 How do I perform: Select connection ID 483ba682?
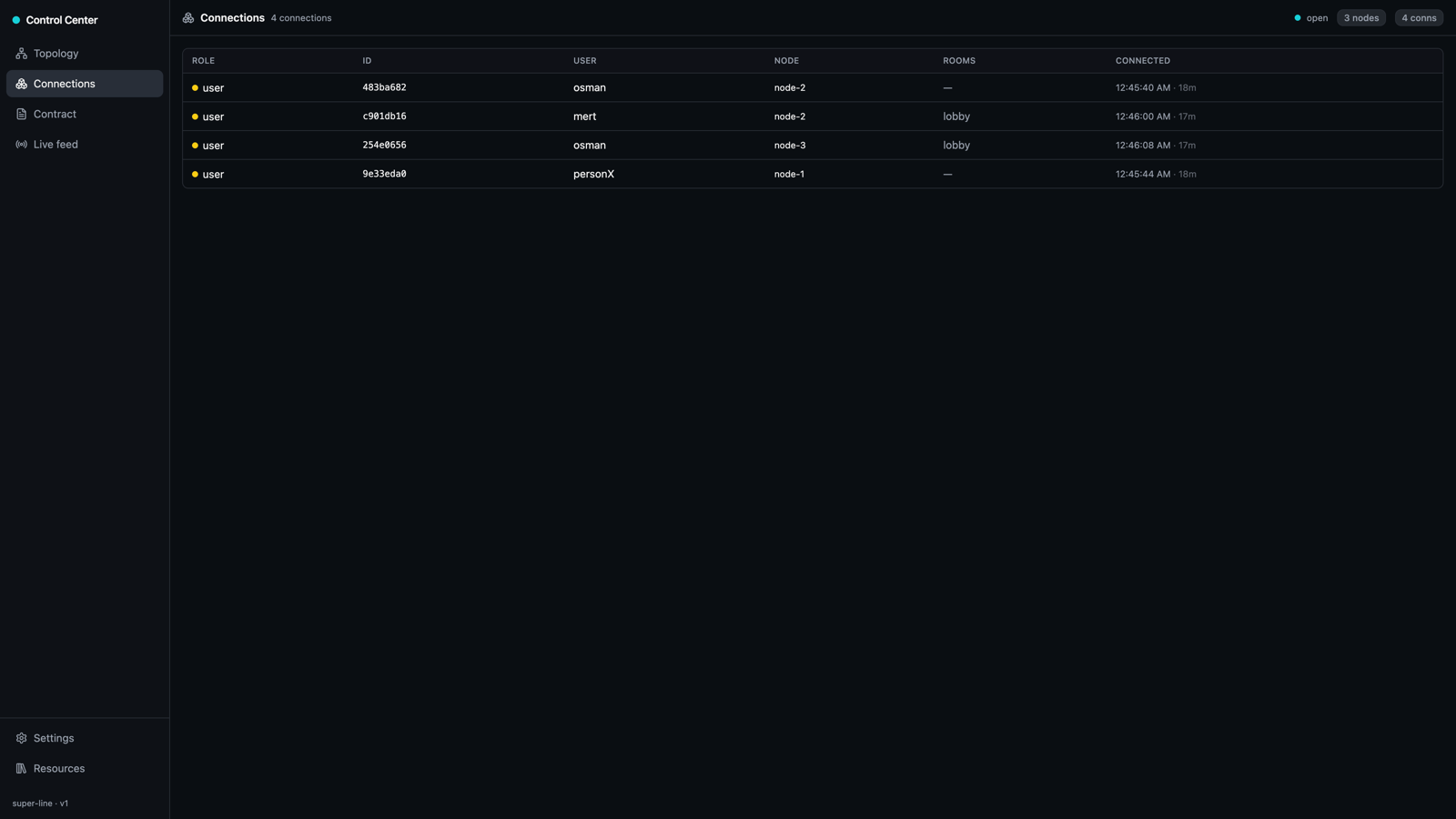[384, 88]
